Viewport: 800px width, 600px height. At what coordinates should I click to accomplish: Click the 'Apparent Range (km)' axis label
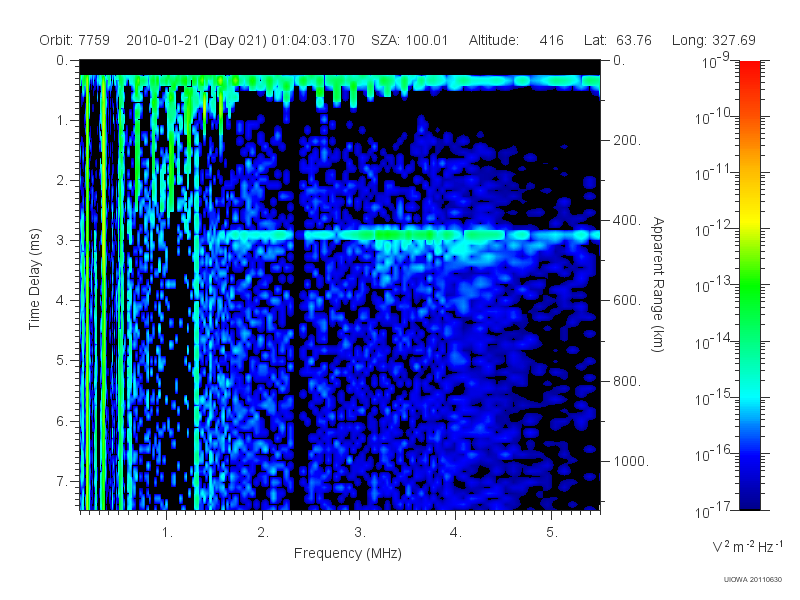[x=658, y=284]
